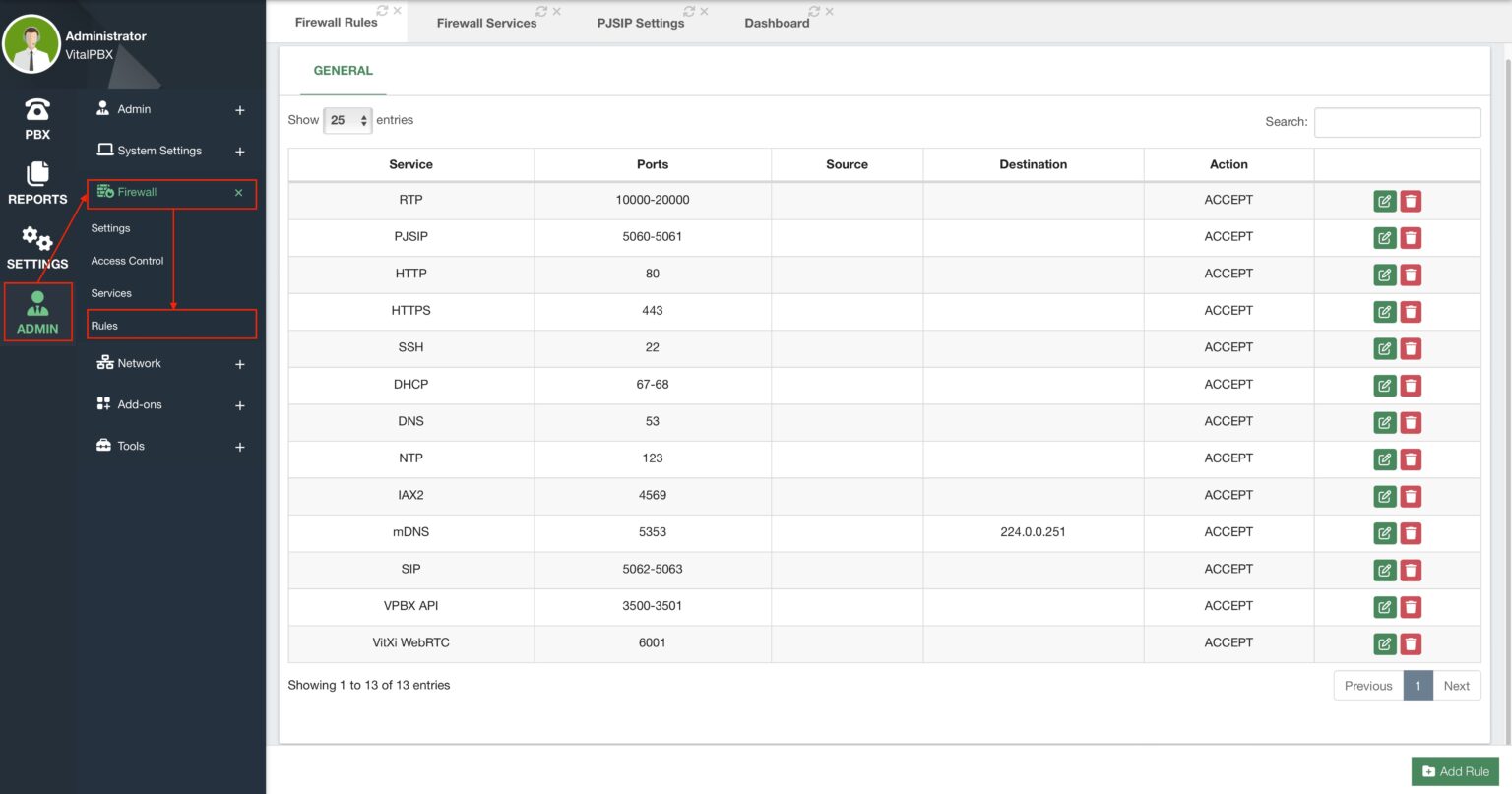This screenshot has width=1512, height=794.
Task: Edit the mDNS rule
Action: (1385, 533)
